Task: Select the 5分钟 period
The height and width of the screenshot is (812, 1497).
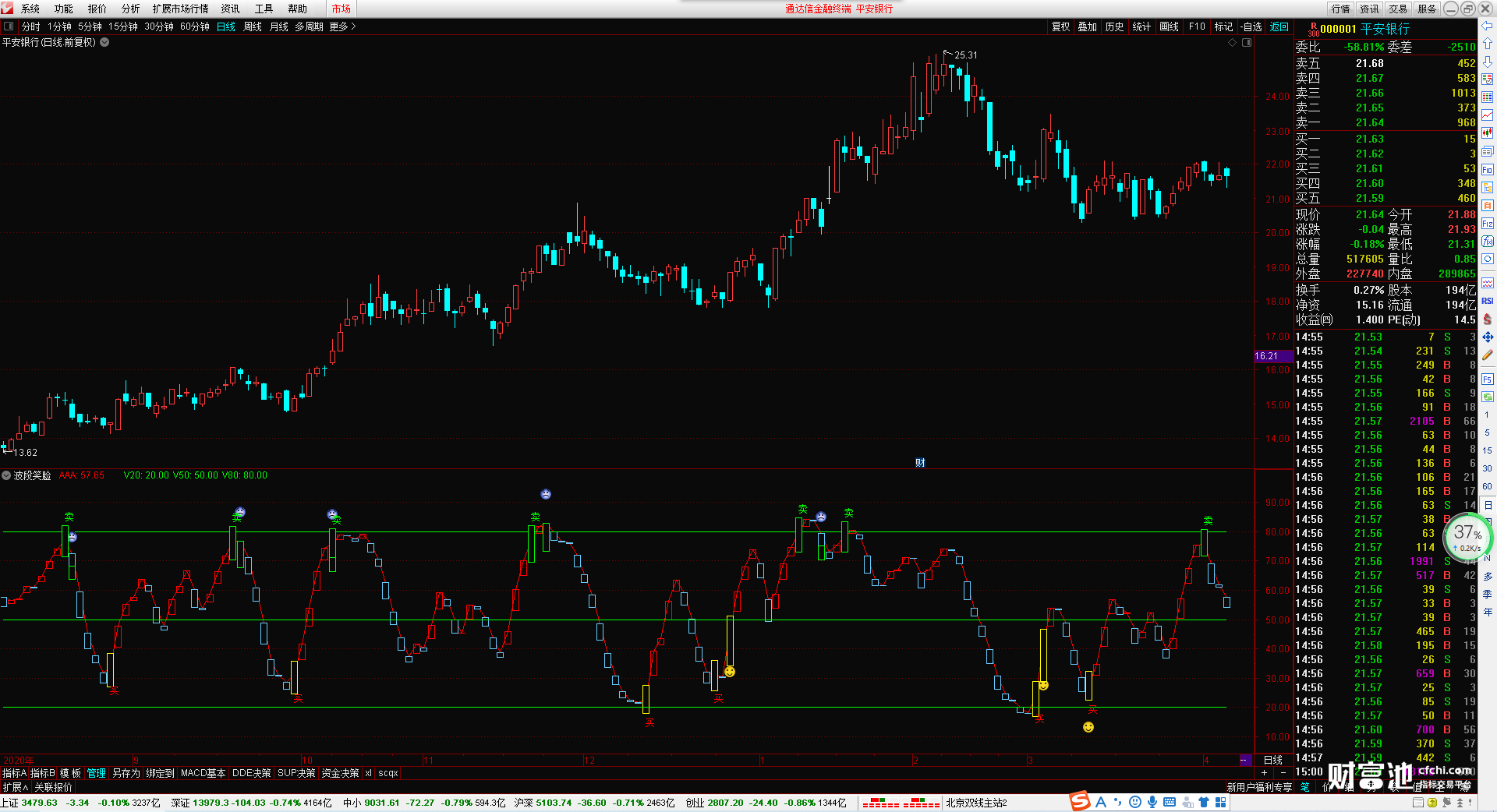Action: click(x=90, y=26)
